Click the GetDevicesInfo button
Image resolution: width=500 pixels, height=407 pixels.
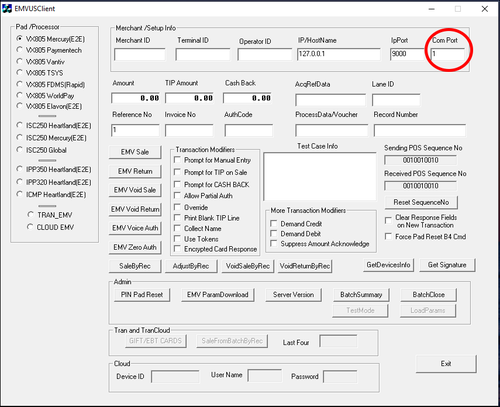click(389, 265)
